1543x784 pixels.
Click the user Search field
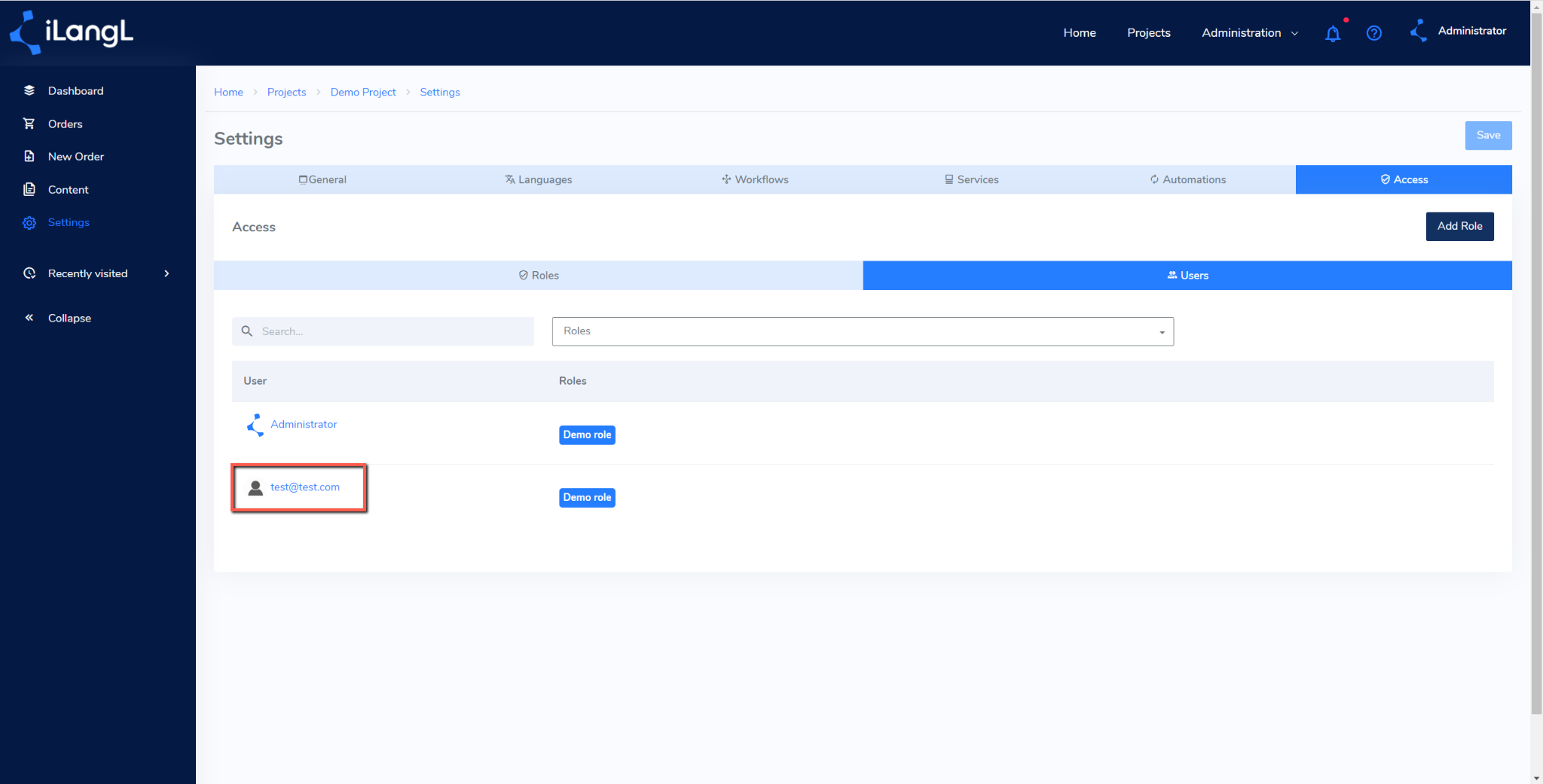[x=383, y=331]
